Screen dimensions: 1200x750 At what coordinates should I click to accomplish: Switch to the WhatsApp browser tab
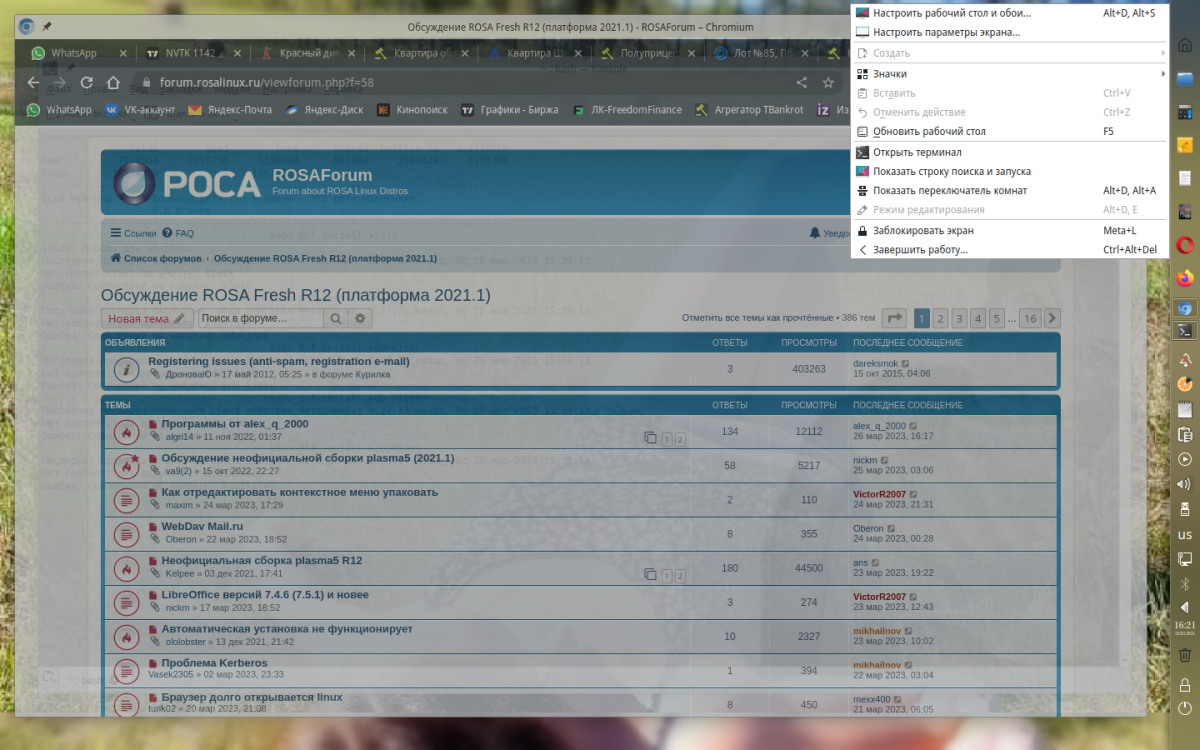tap(78, 53)
